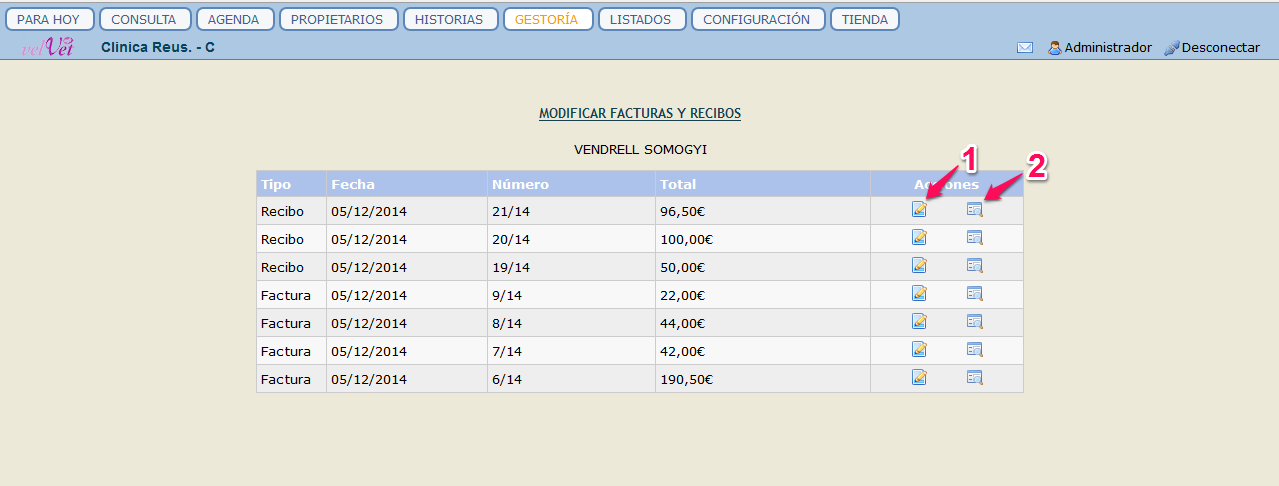Switch to HISTORIAS section
The image size is (1279, 486).
449,19
